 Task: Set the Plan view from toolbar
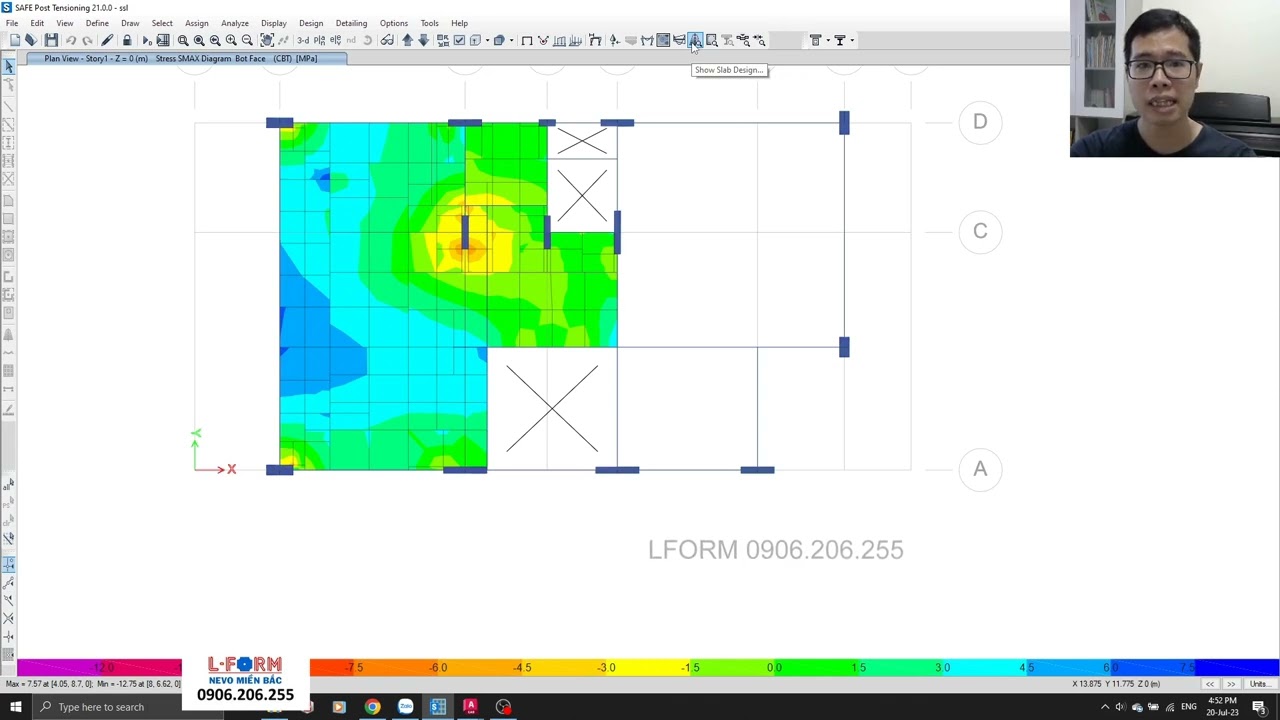pos(319,40)
